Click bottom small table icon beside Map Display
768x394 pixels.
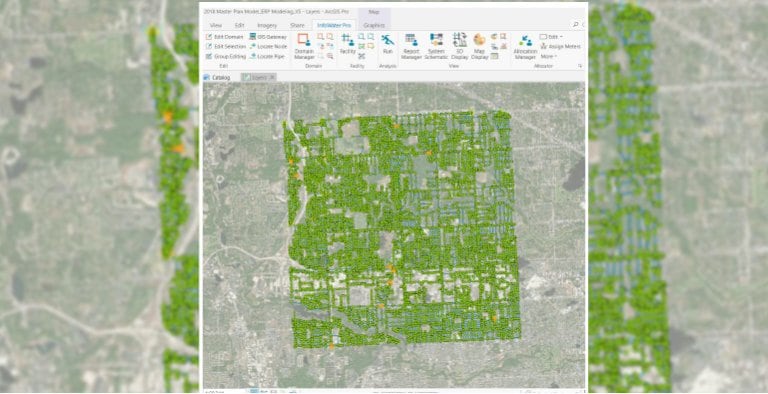pos(494,56)
